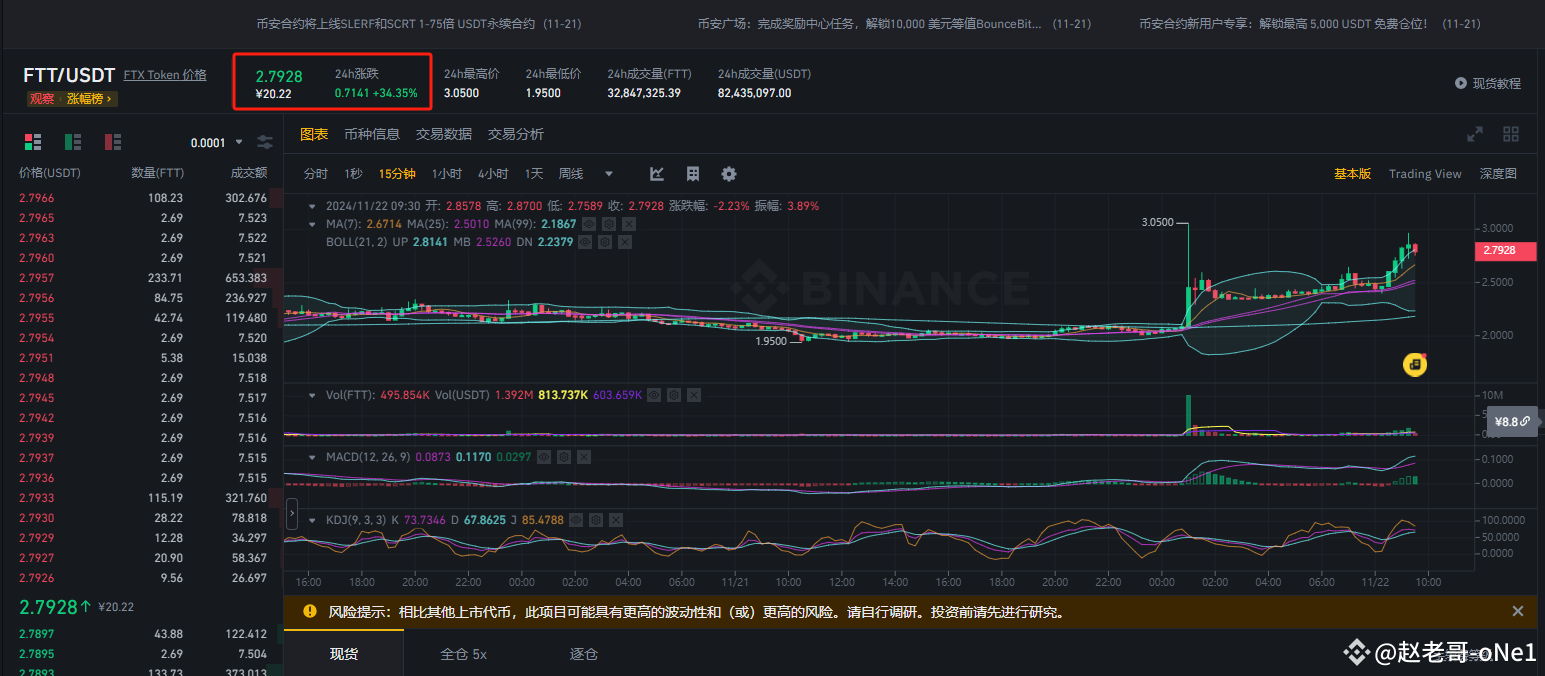This screenshot has width=1545, height=676.
Task: Click the red 2.7928 current price tag on axis
Action: point(1505,251)
